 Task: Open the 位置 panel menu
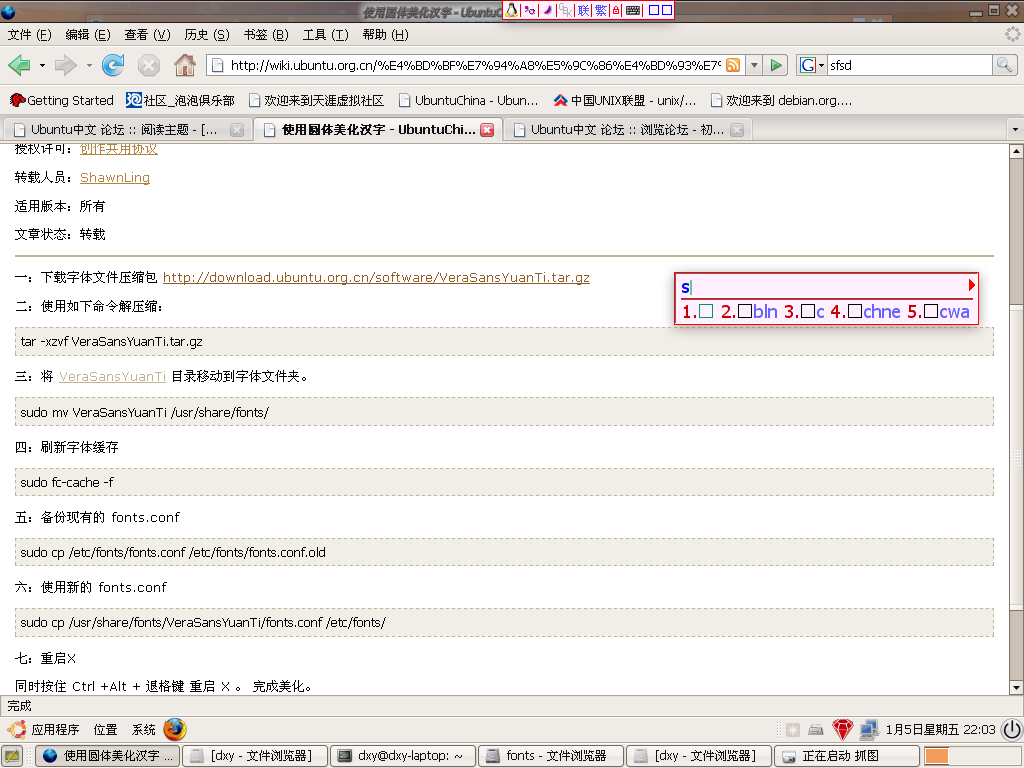tap(105, 729)
